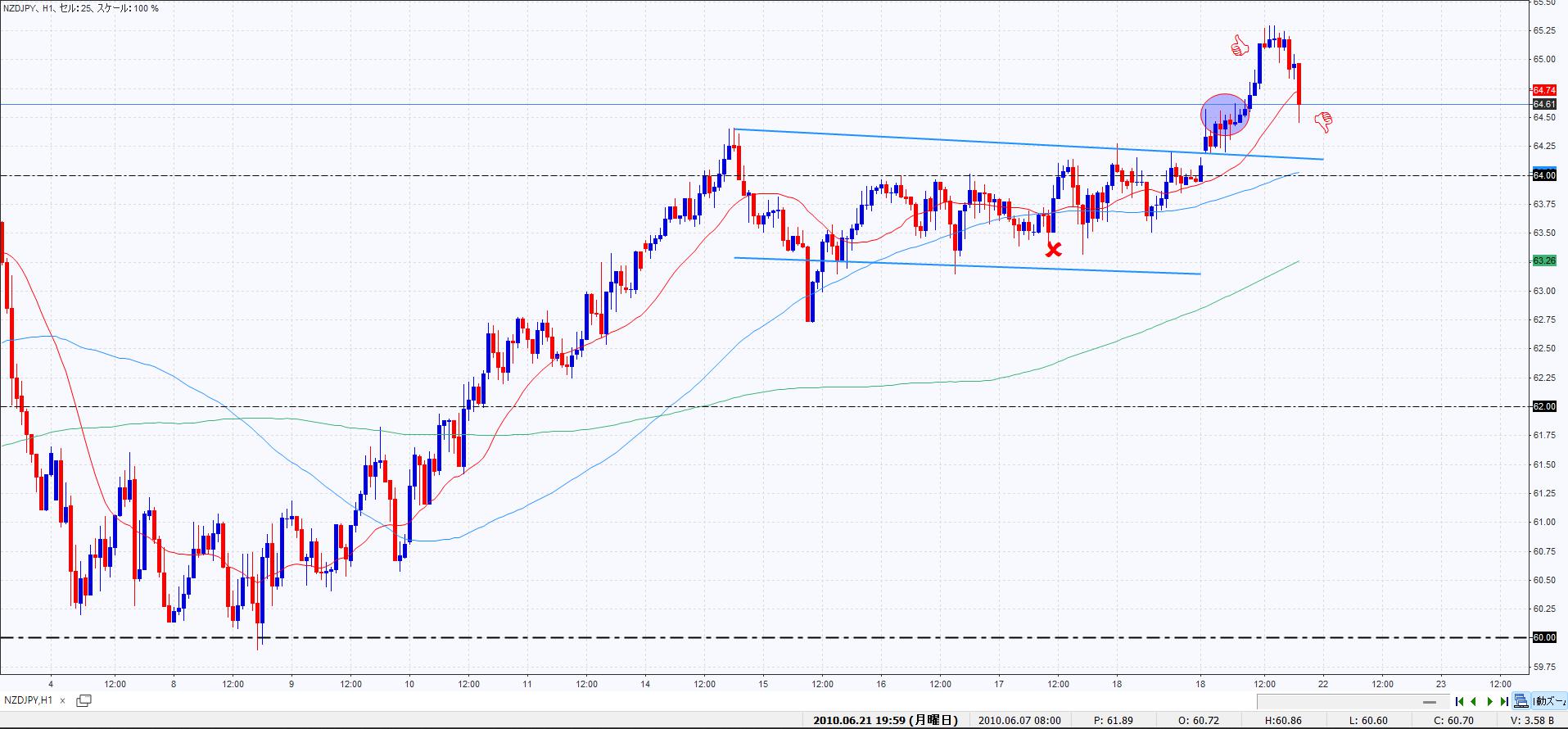Screen dimensions: 1568x729
Task: Open the new chart window icon
Action: pyautogui.click(x=84, y=700)
